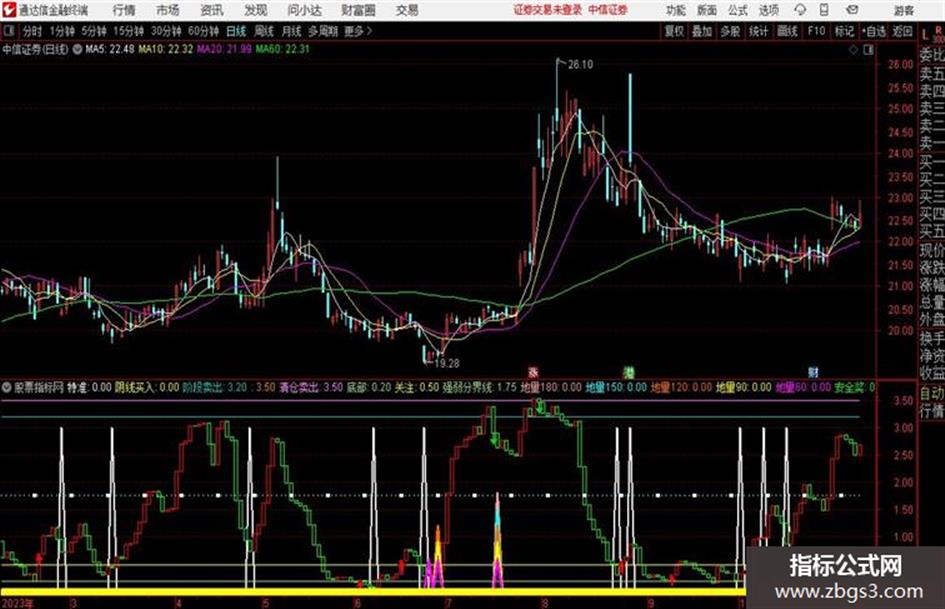Click the 多股 multi-stock toolbar button
Screen dimensions: 945x609
730,31
